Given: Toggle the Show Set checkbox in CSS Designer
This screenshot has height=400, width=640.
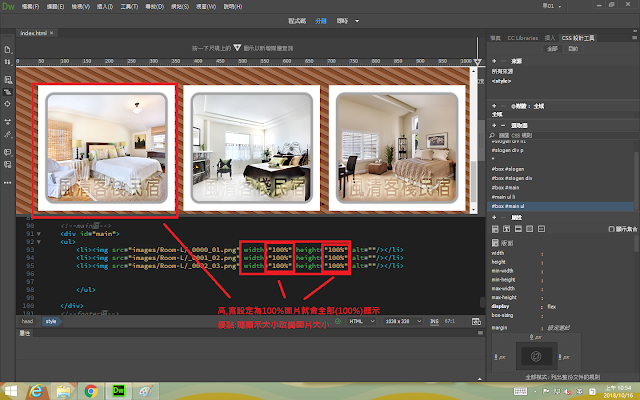Looking at the screenshot, I should [x=611, y=229].
